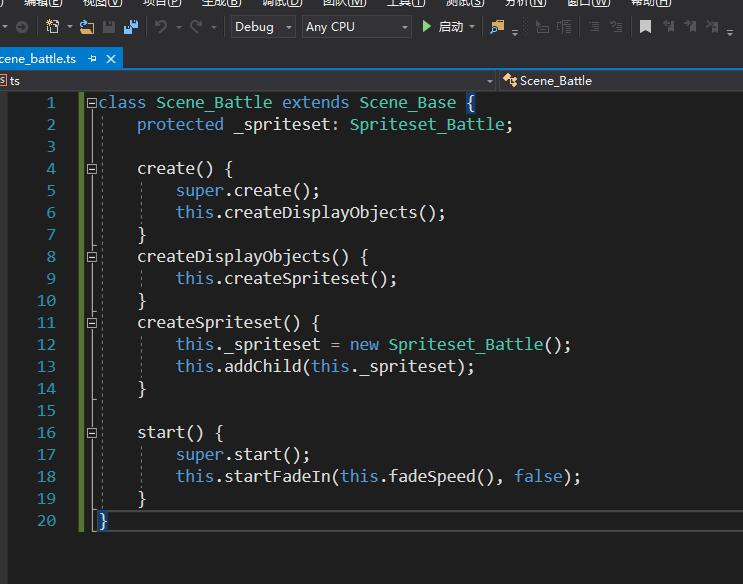Open the 项目(P) menu

[x=162, y=3]
